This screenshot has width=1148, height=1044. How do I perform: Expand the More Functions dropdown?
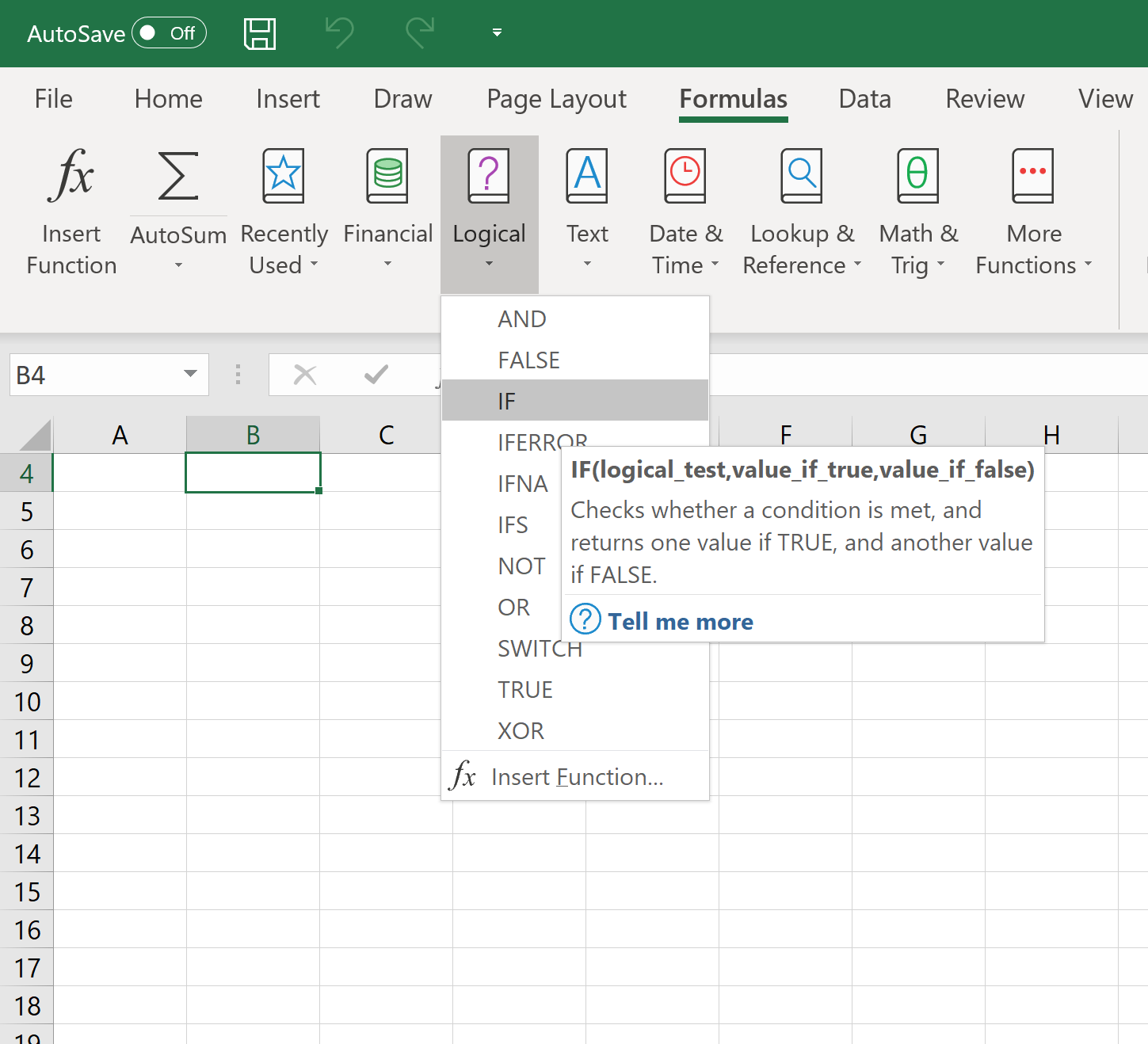1033,210
